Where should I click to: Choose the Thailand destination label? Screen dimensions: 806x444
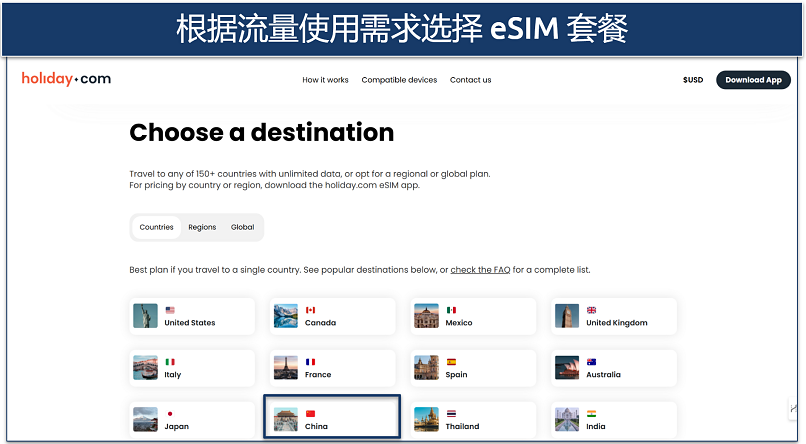point(462,427)
